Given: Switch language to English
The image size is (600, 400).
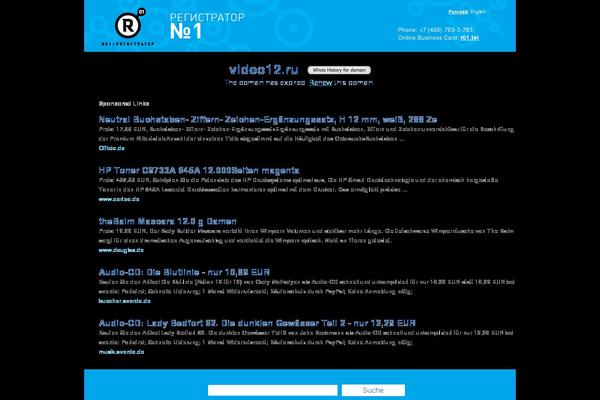Looking at the screenshot, I should [x=478, y=12].
